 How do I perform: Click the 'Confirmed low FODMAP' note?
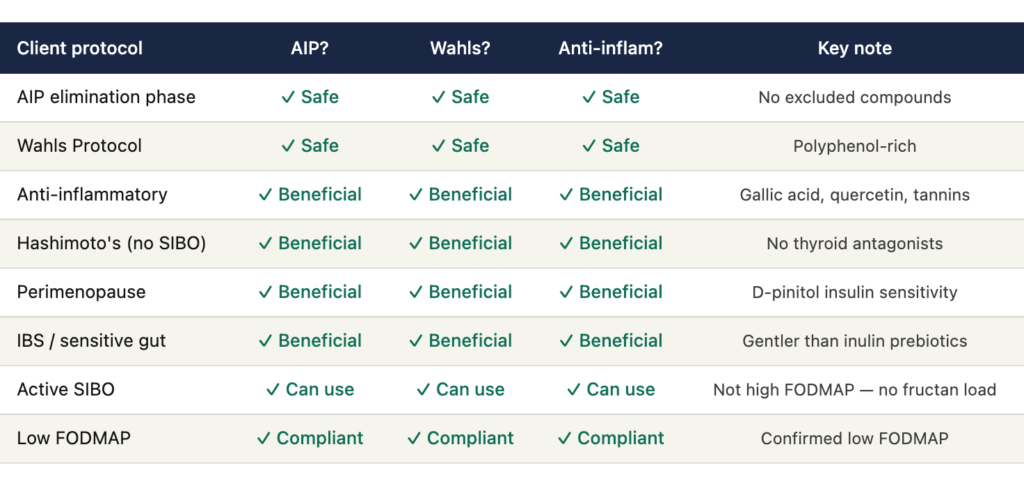854,438
